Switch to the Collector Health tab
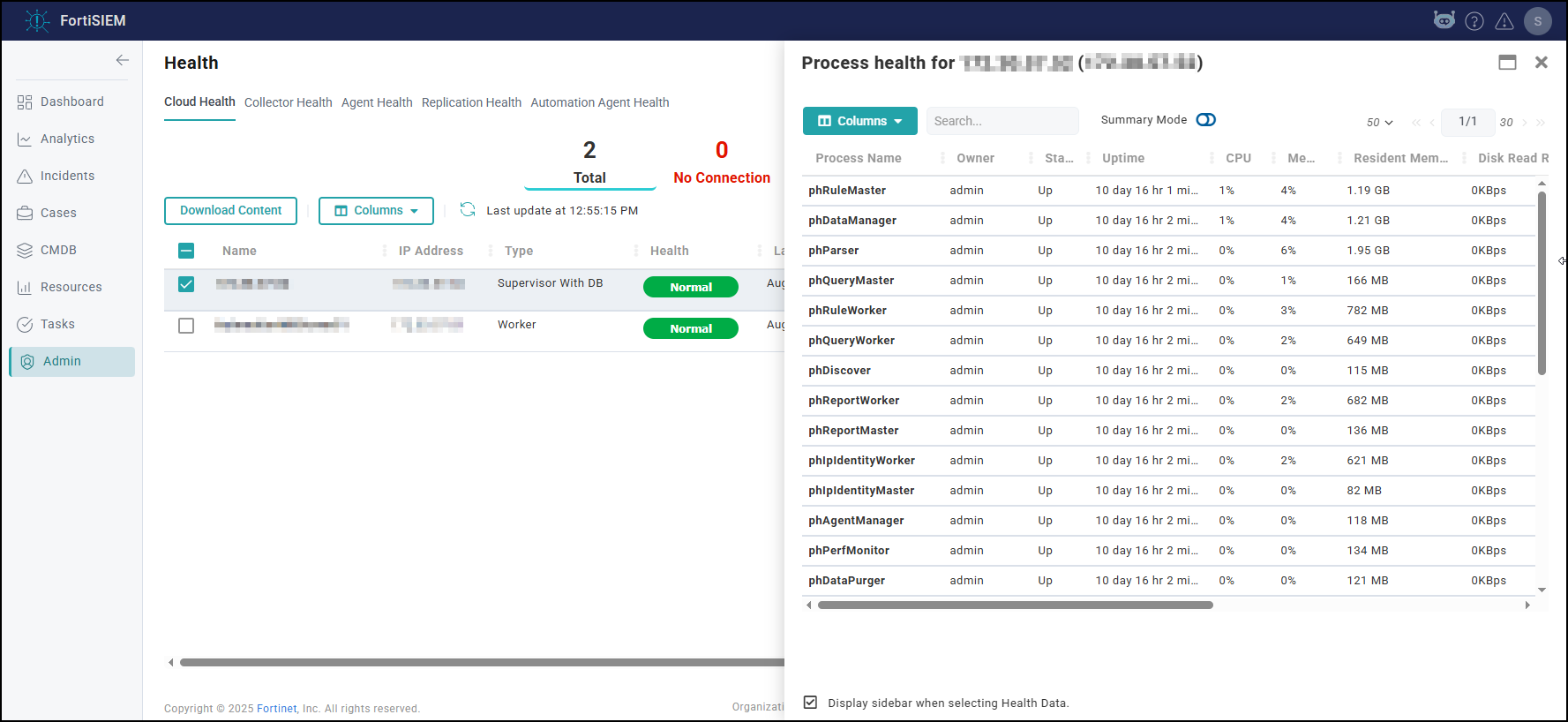1568x722 pixels. coord(289,102)
